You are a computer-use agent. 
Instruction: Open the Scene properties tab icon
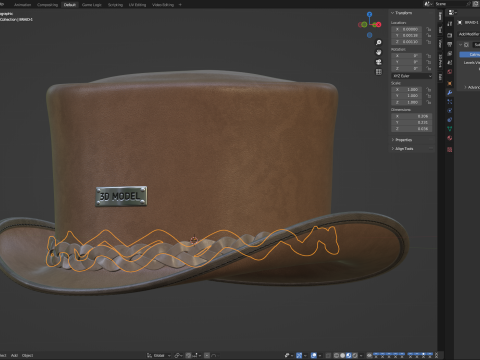[450, 62]
